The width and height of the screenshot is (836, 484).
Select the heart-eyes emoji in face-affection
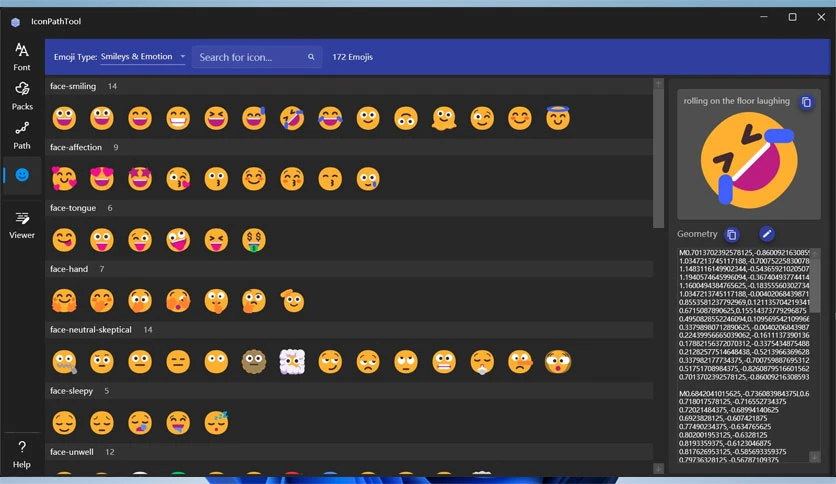pyautogui.click(x=102, y=179)
